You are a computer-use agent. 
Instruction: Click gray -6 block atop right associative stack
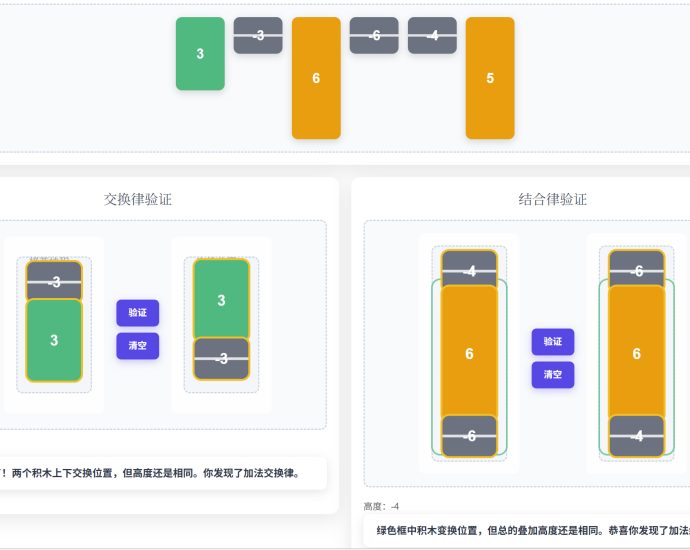click(637, 269)
